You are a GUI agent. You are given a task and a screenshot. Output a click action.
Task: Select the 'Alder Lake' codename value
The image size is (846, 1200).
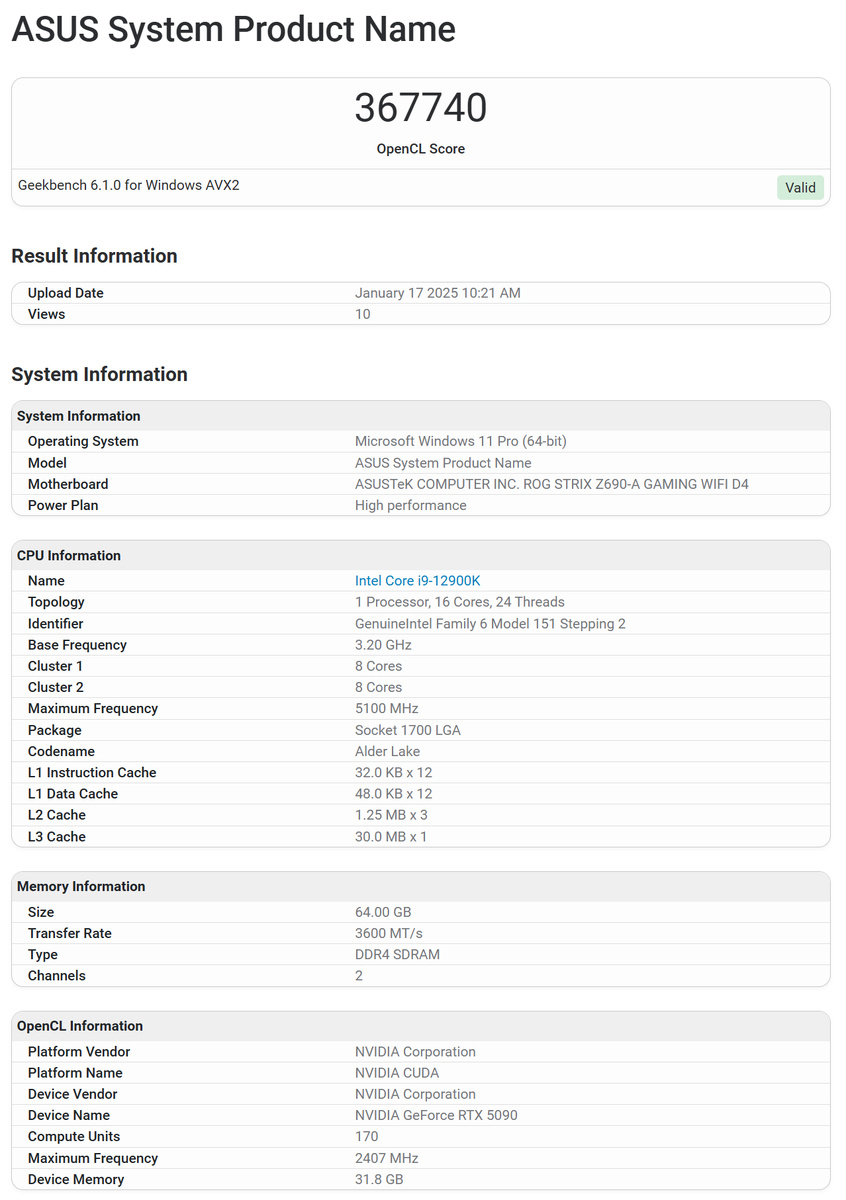pos(388,751)
